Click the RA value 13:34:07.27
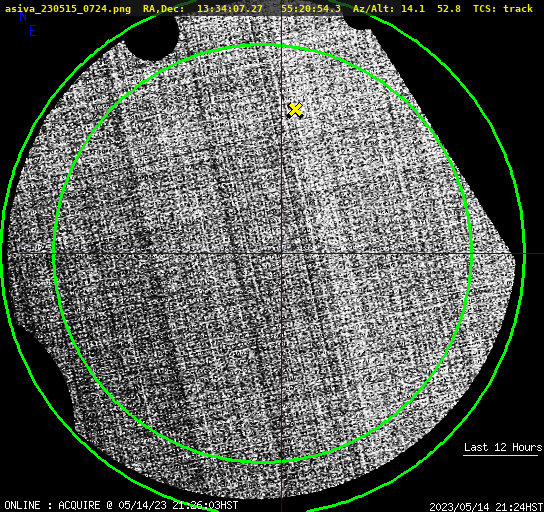The width and height of the screenshot is (544, 512). 229,9
